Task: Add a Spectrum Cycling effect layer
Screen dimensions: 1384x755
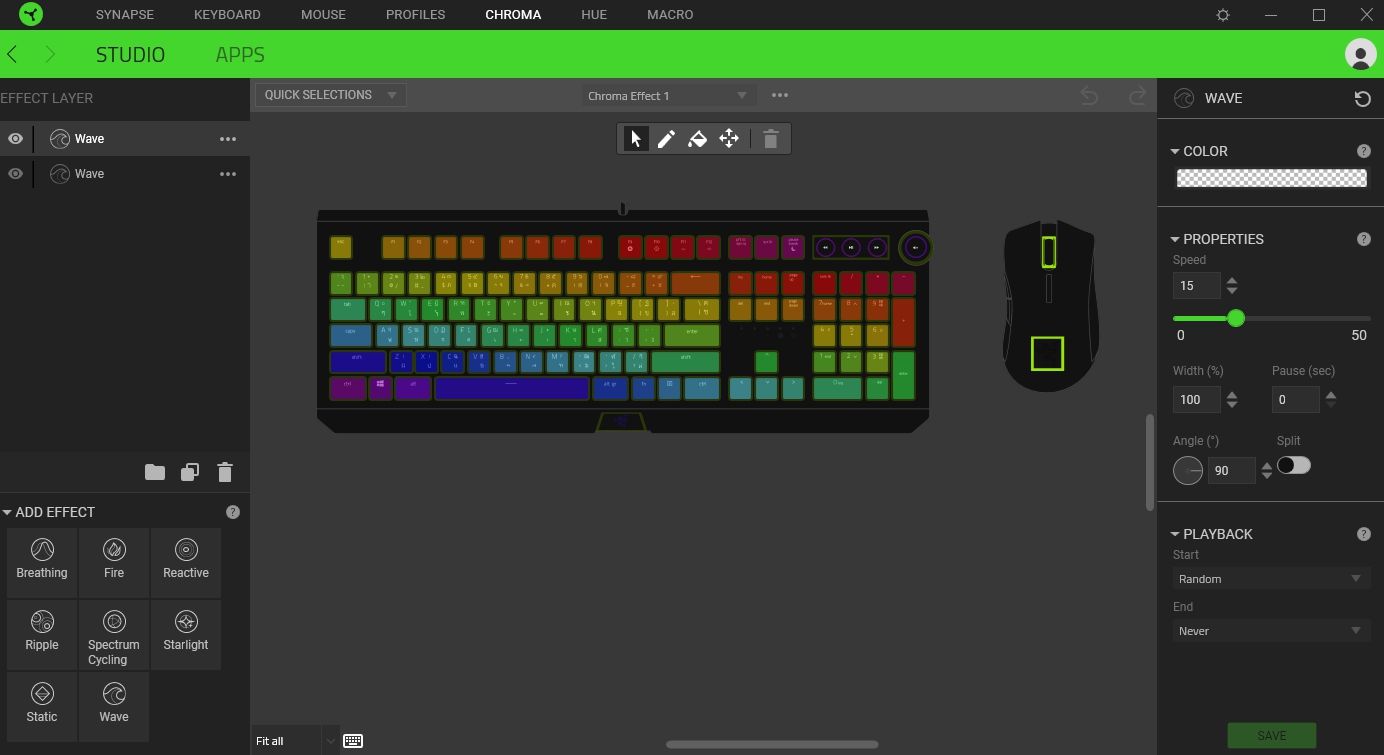Action: point(114,634)
